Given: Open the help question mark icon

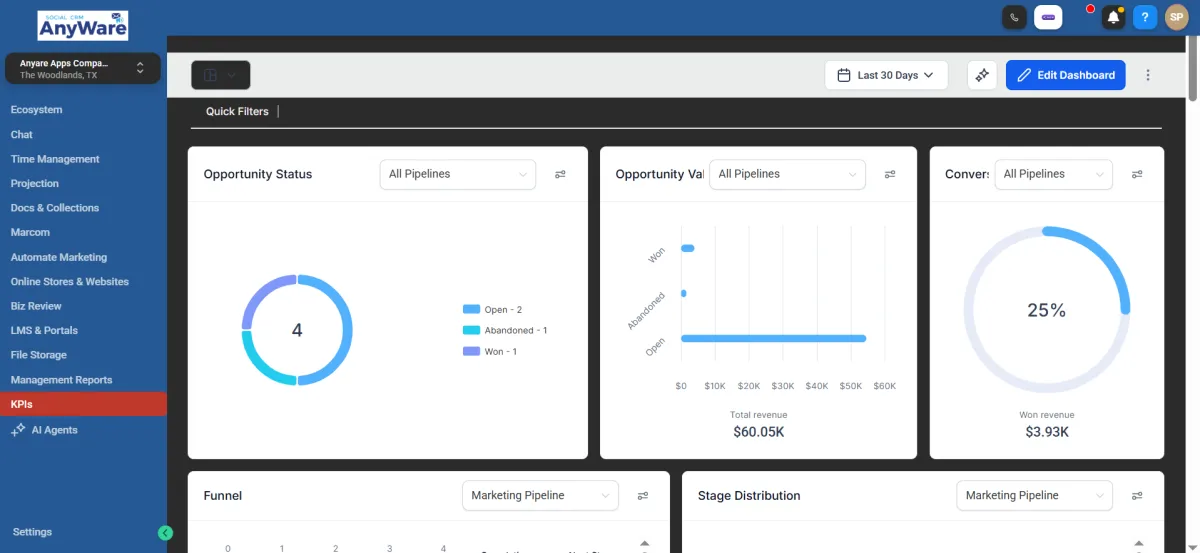Looking at the screenshot, I should (1146, 17).
